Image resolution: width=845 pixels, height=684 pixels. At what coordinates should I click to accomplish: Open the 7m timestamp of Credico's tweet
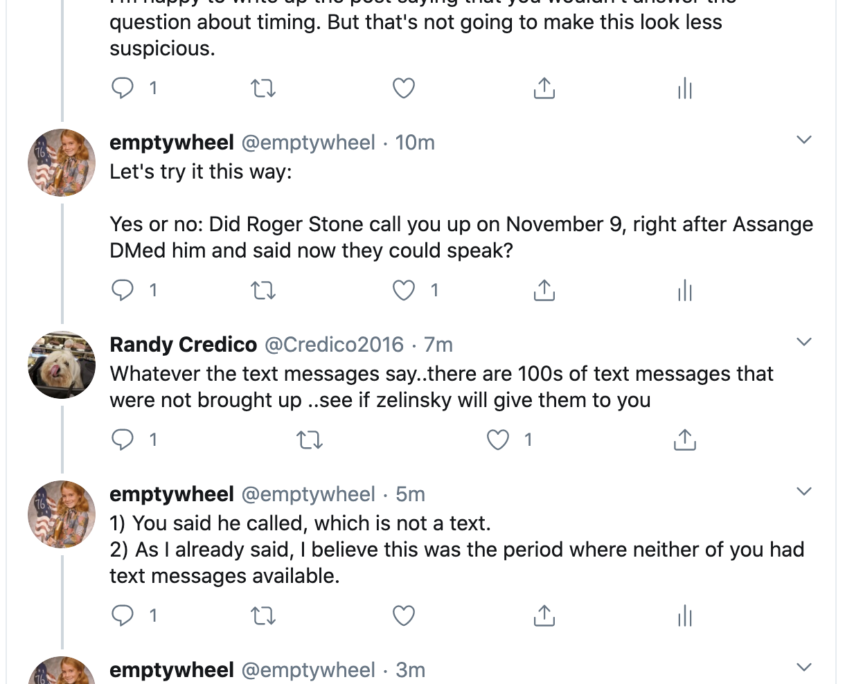pos(439,344)
